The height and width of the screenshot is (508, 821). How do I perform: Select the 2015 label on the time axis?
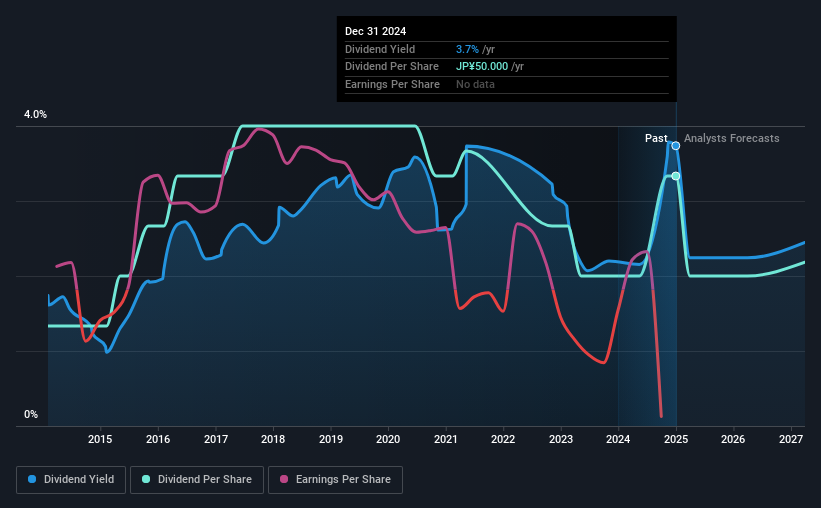coord(100,439)
